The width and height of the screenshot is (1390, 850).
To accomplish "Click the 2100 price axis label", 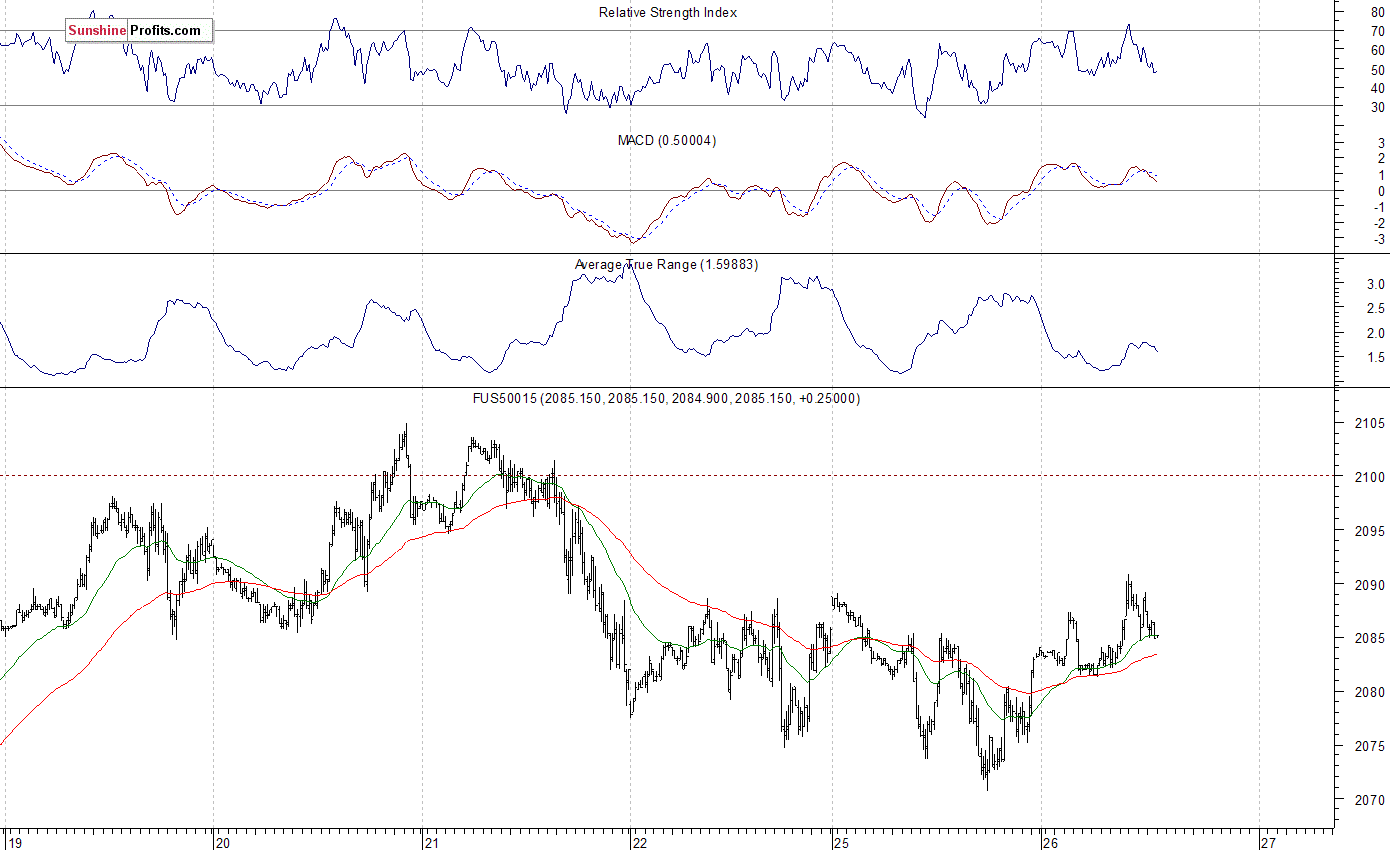I will click(1371, 478).
